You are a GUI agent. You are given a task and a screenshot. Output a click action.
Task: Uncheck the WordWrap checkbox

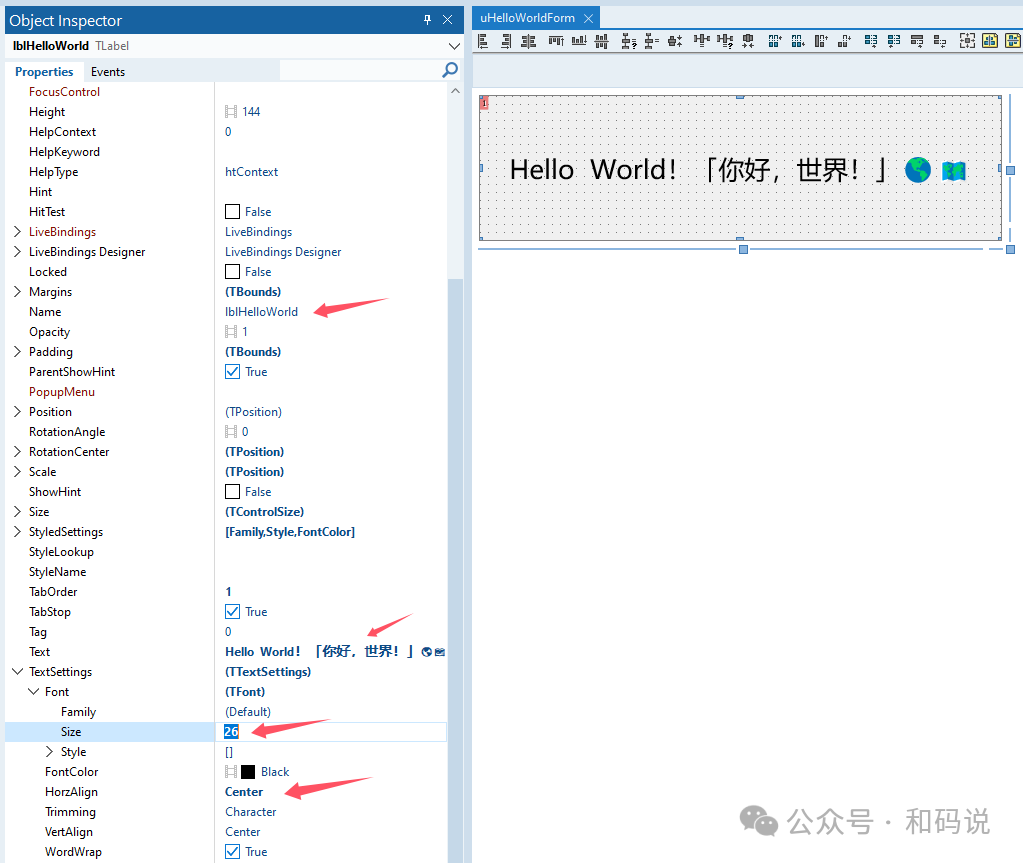pos(231,851)
